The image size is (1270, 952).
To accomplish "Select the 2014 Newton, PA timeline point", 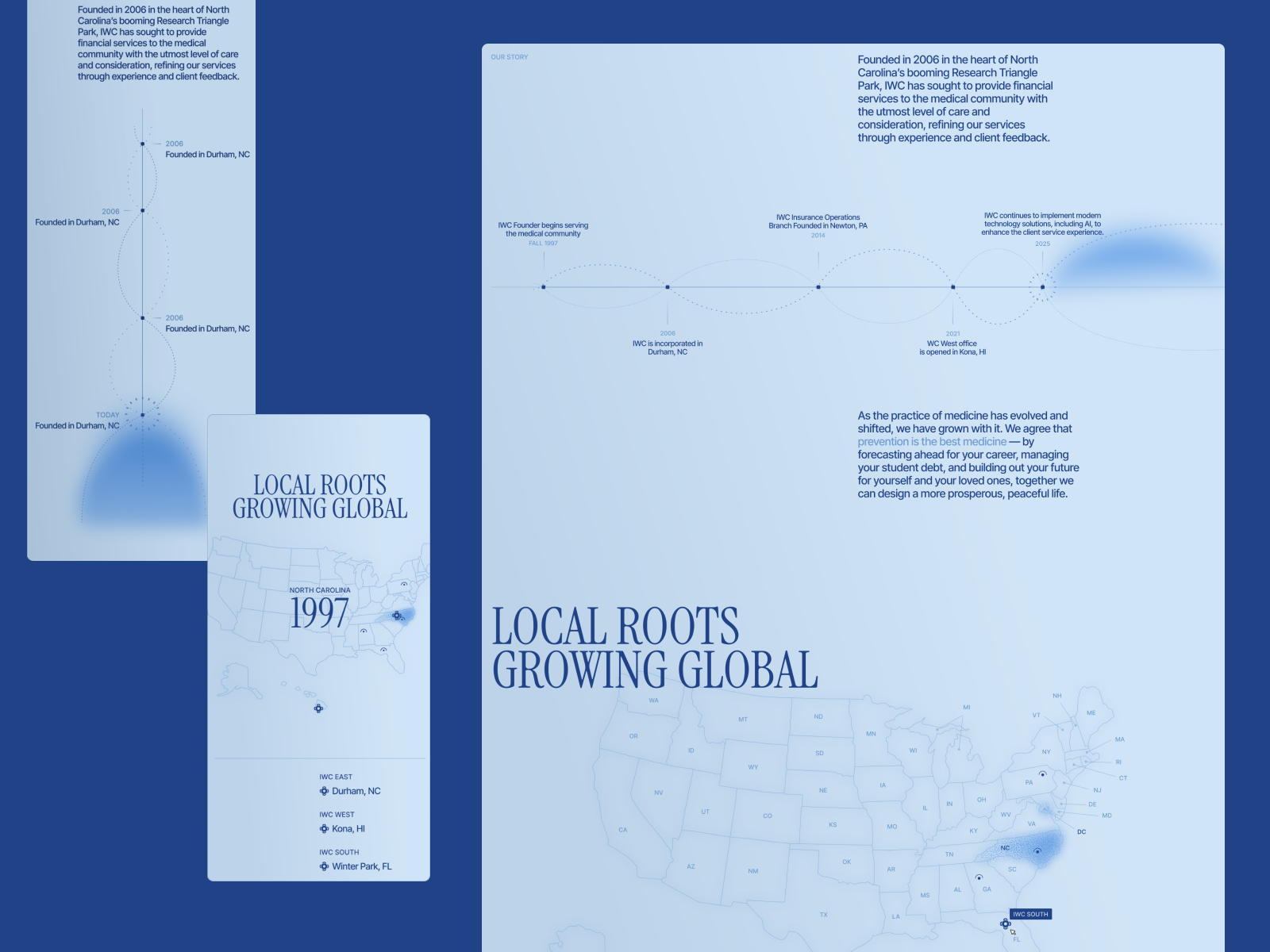I will coord(818,287).
